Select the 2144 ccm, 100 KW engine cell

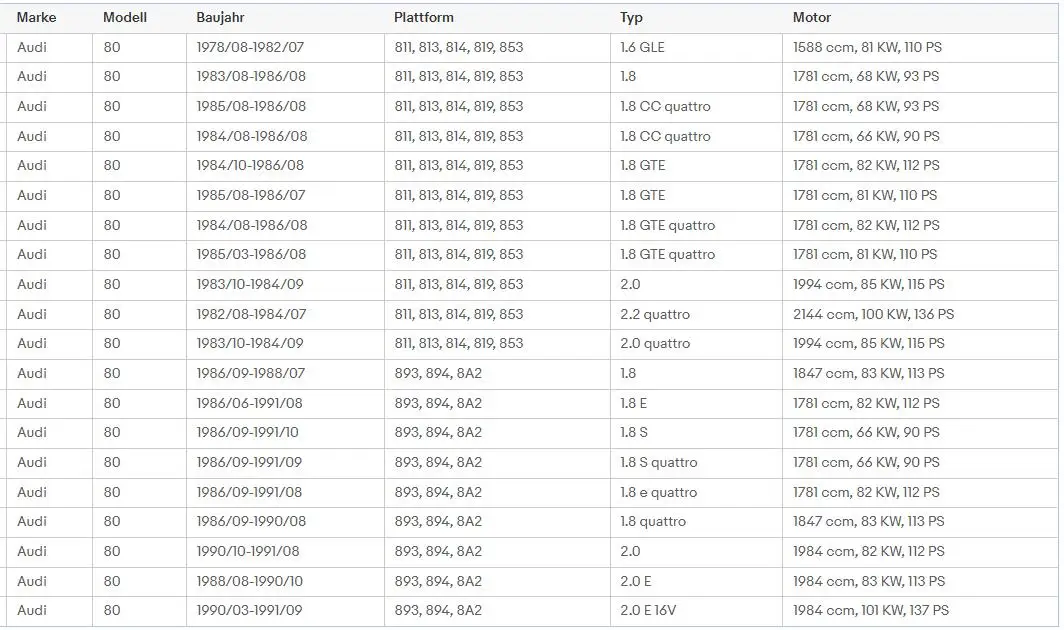pos(873,314)
